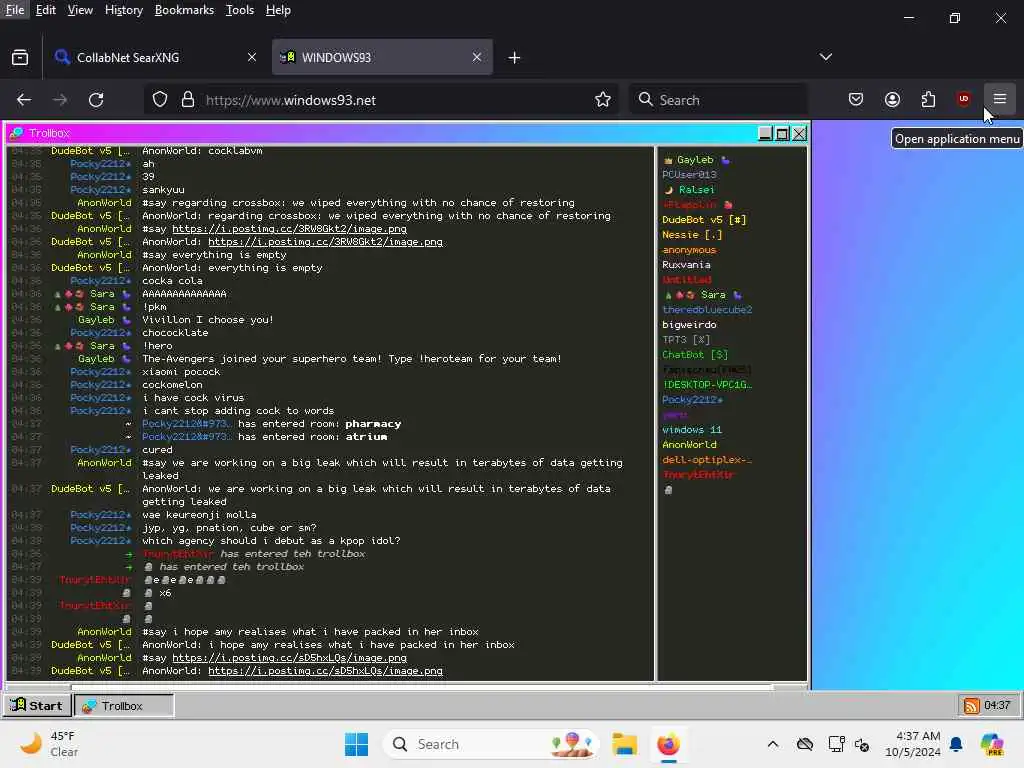Open a new tab with plus icon

(x=515, y=57)
